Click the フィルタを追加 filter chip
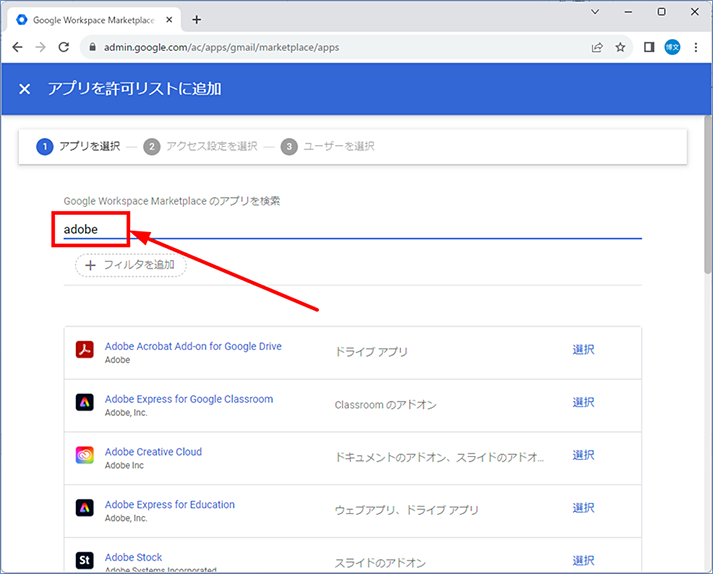 131,265
